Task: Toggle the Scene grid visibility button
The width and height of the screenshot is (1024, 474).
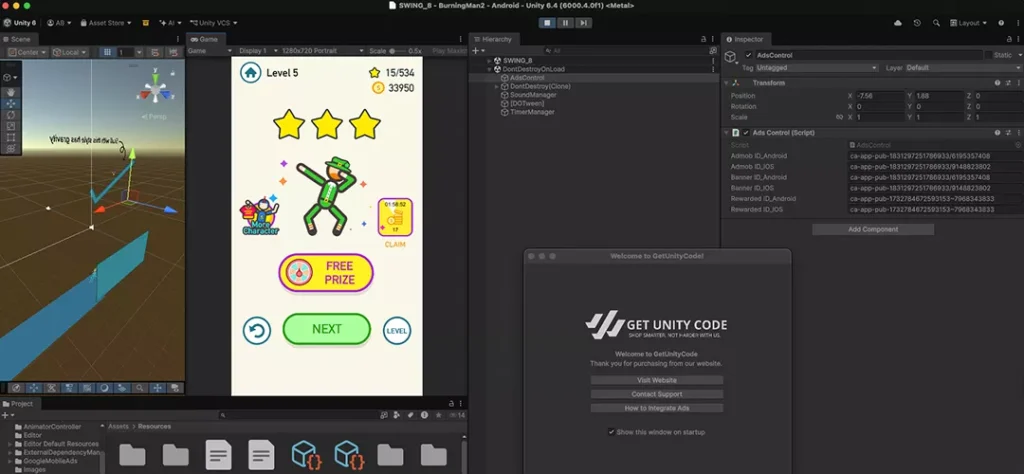Action: click(x=108, y=52)
